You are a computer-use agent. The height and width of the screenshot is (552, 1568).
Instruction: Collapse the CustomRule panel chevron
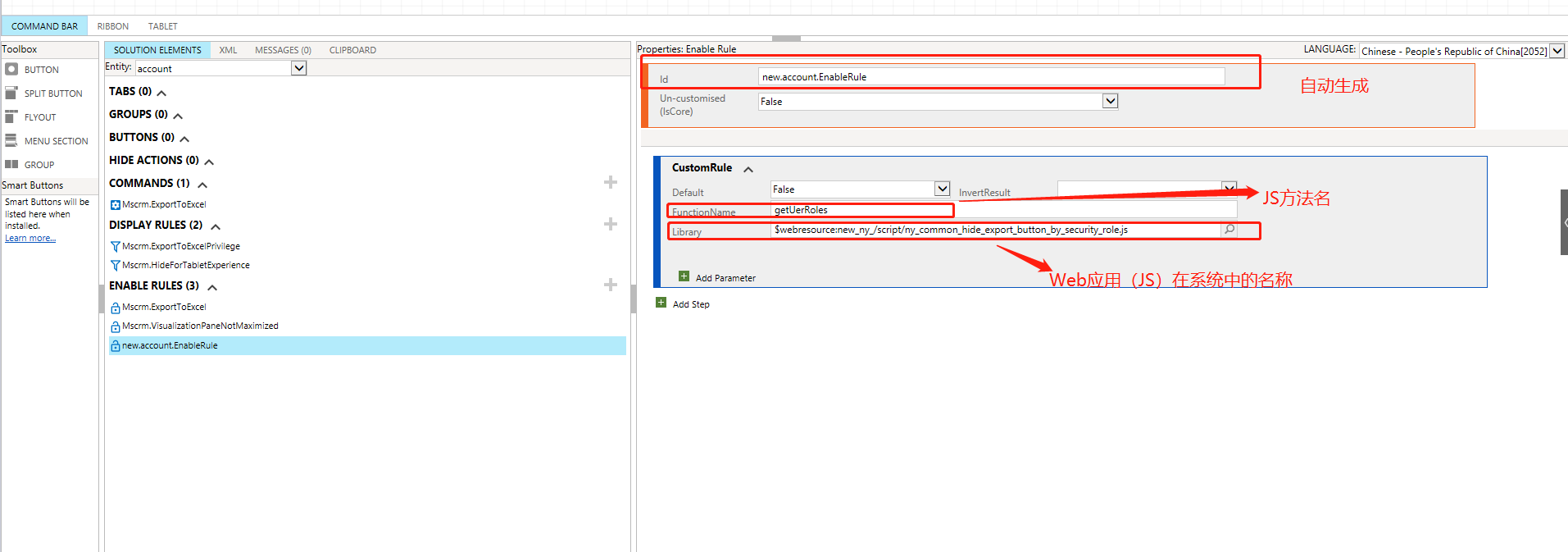(x=748, y=169)
